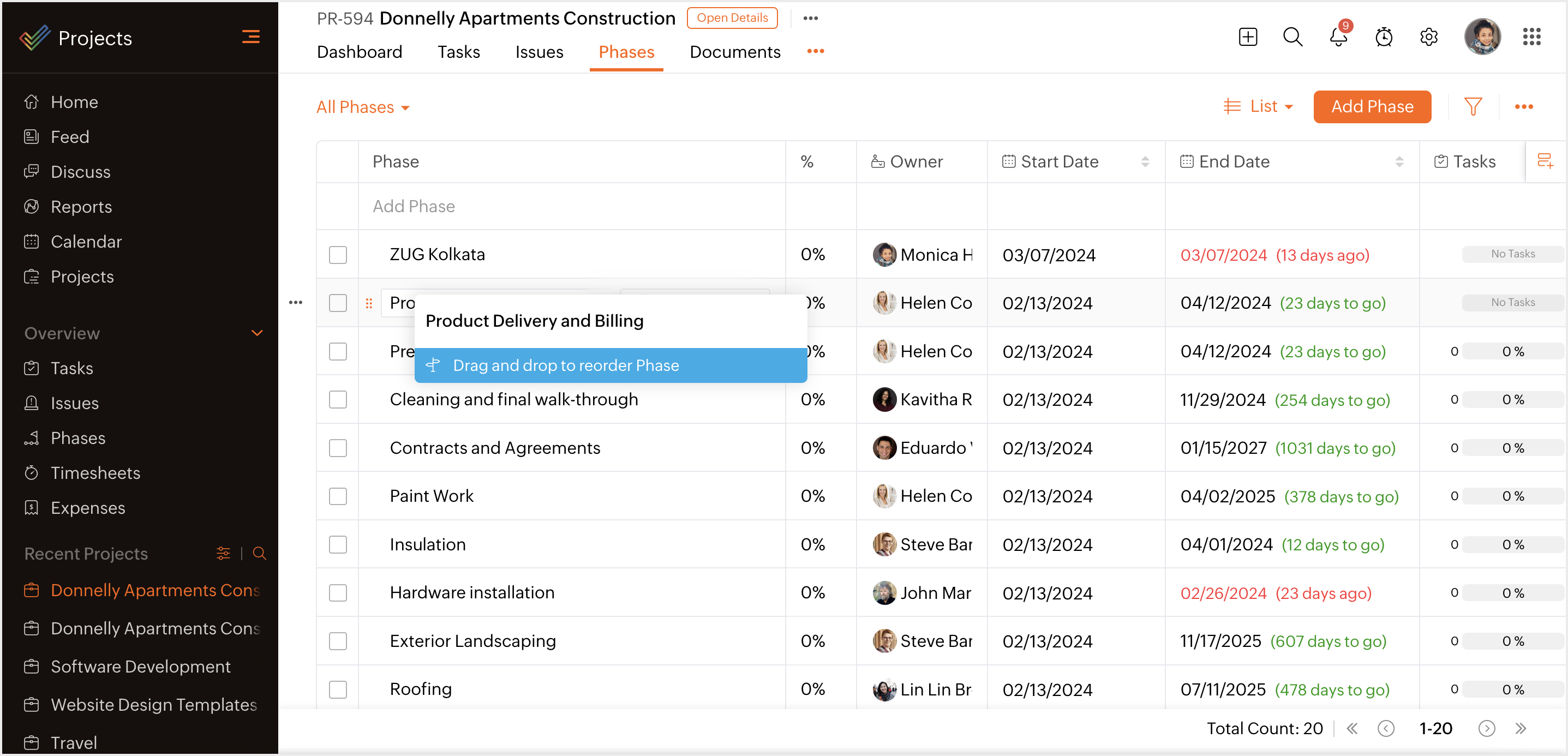Collapse the Overview section chevron

coord(257,333)
